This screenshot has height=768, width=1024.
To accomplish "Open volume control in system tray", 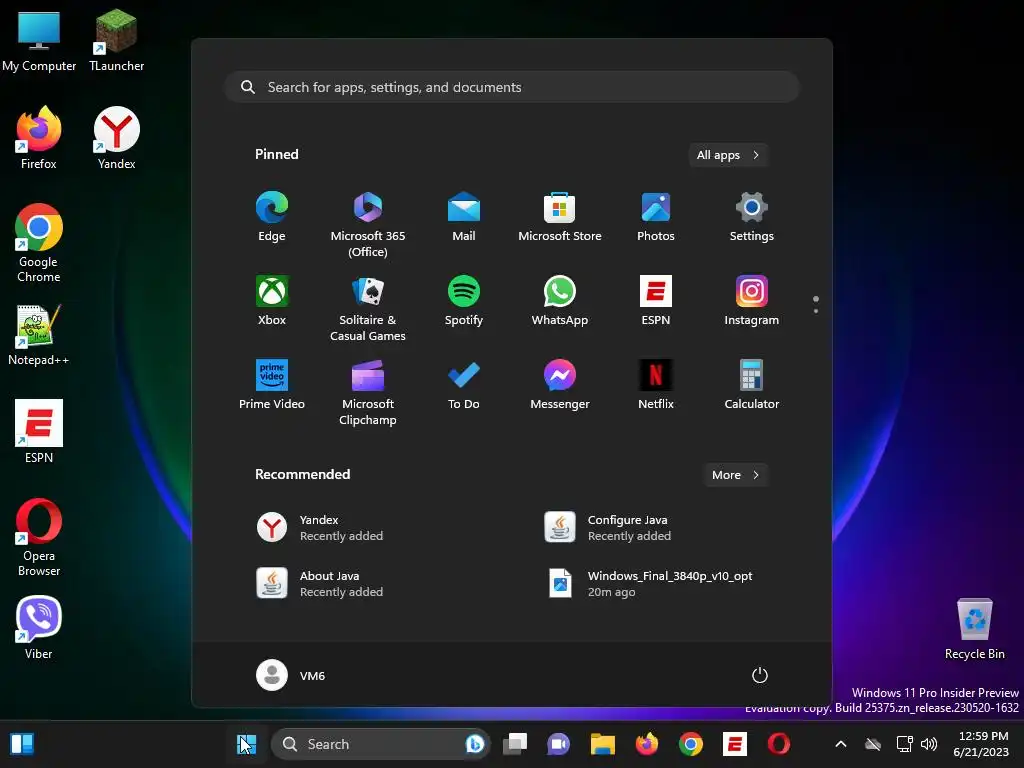I will tap(929, 744).
